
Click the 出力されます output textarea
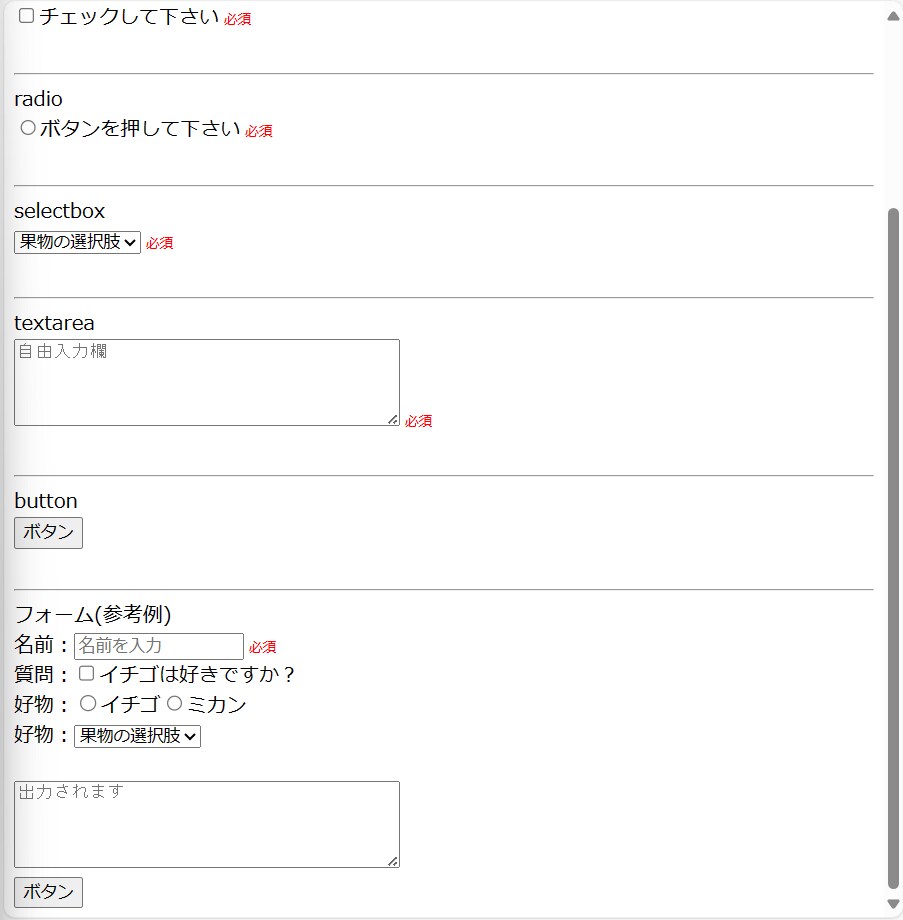pos(207,824)
